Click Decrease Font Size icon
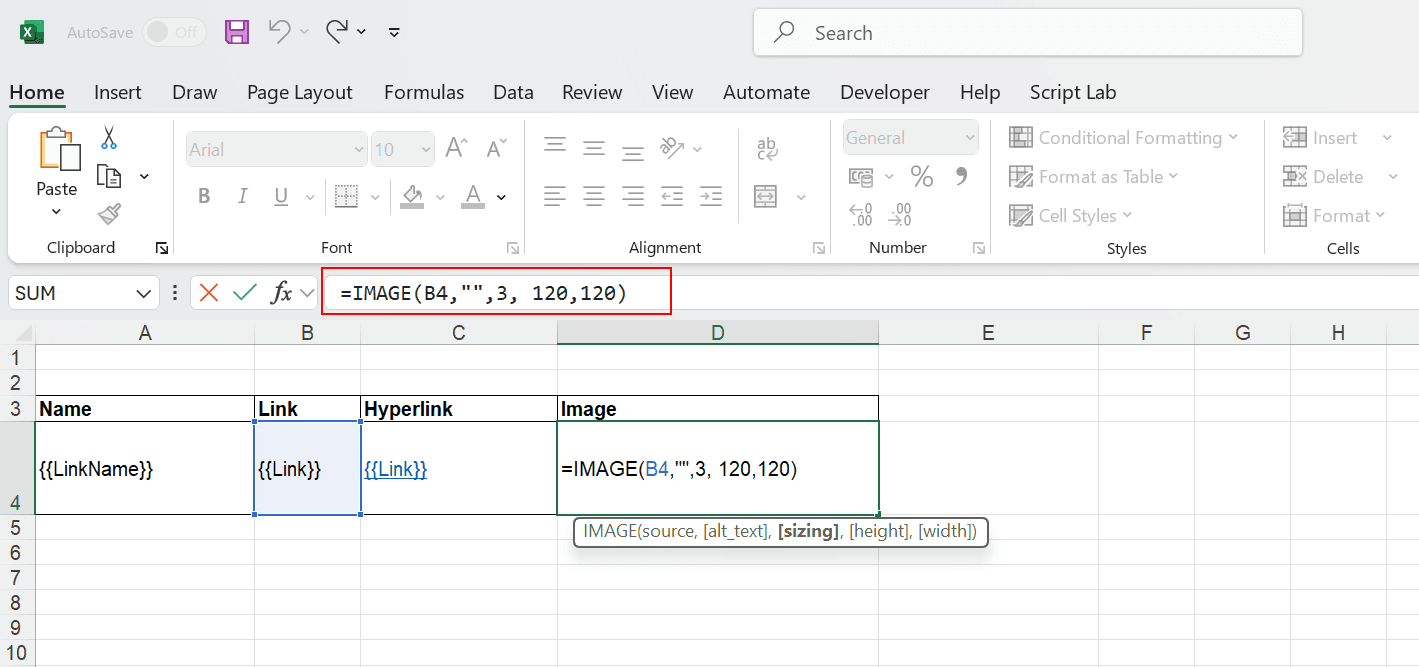The image size is (1419, 667). (497, 149)
